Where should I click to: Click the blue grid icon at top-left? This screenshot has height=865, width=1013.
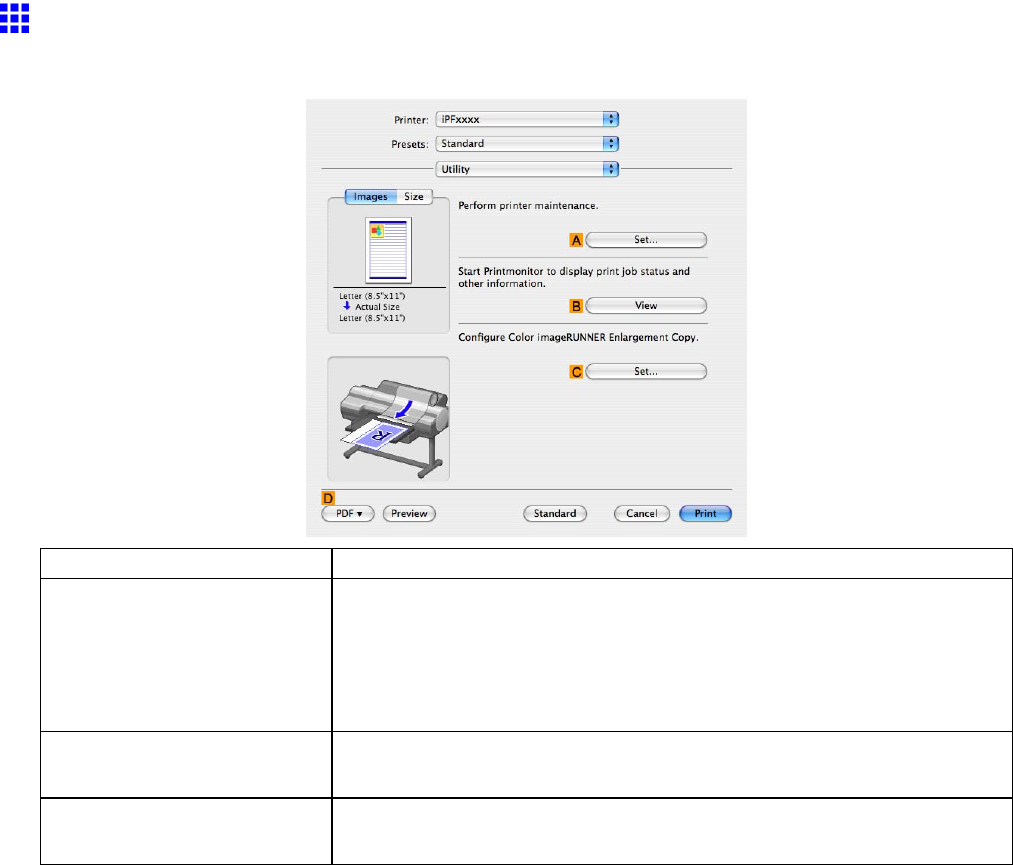(15, 17)
